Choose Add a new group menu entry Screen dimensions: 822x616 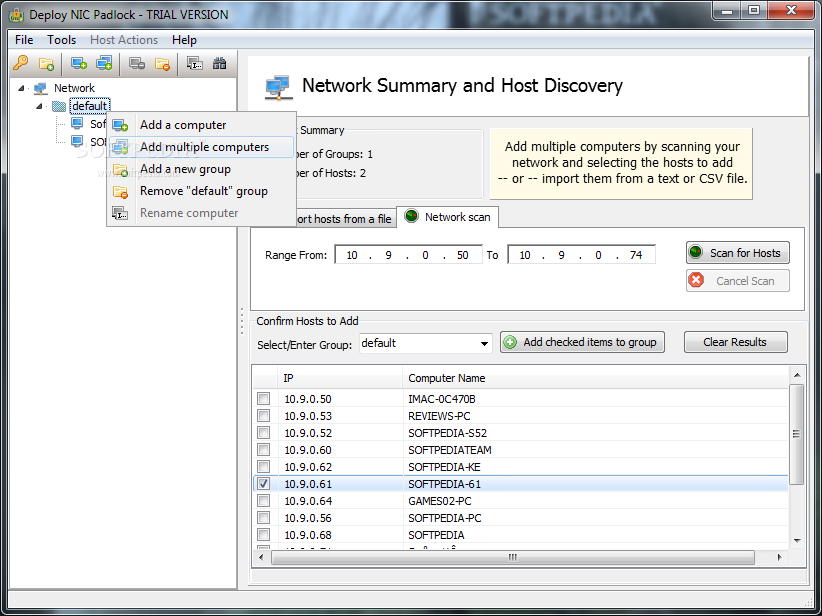click(201, 169)
